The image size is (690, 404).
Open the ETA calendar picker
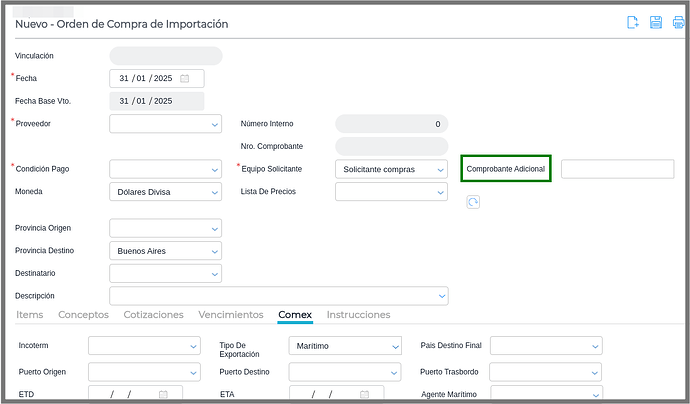coord(364,395)
